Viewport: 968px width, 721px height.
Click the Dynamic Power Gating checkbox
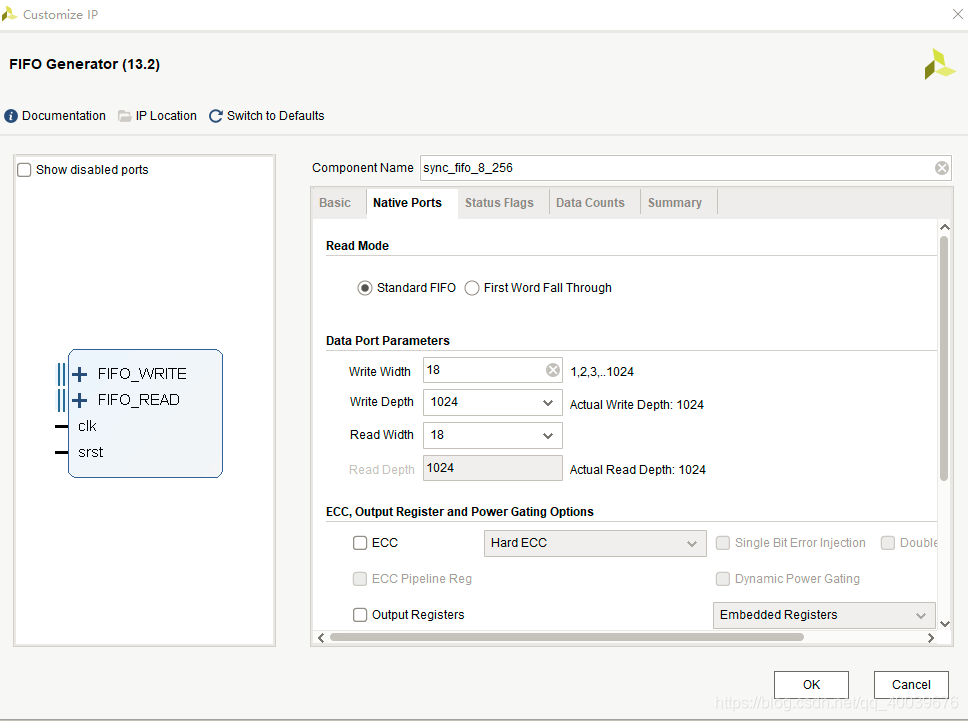click(722, 578)
